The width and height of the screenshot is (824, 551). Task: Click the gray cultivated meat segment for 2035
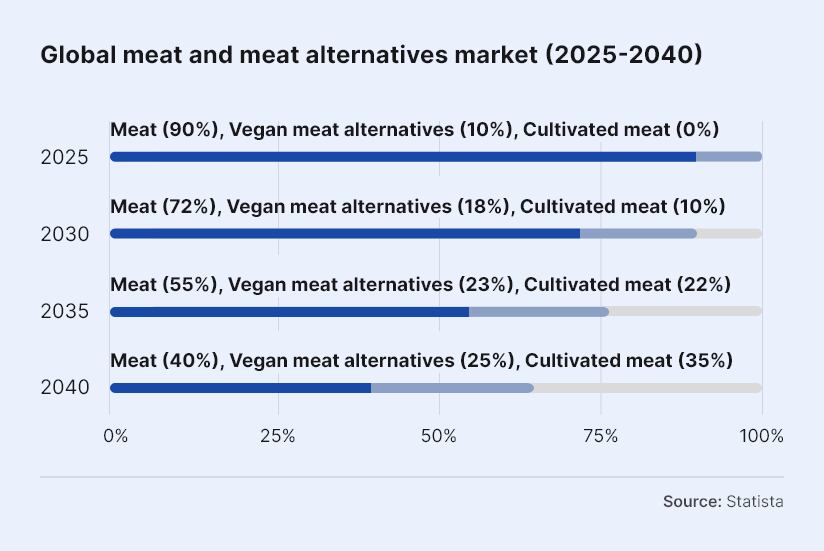click(x=685, y=311)
